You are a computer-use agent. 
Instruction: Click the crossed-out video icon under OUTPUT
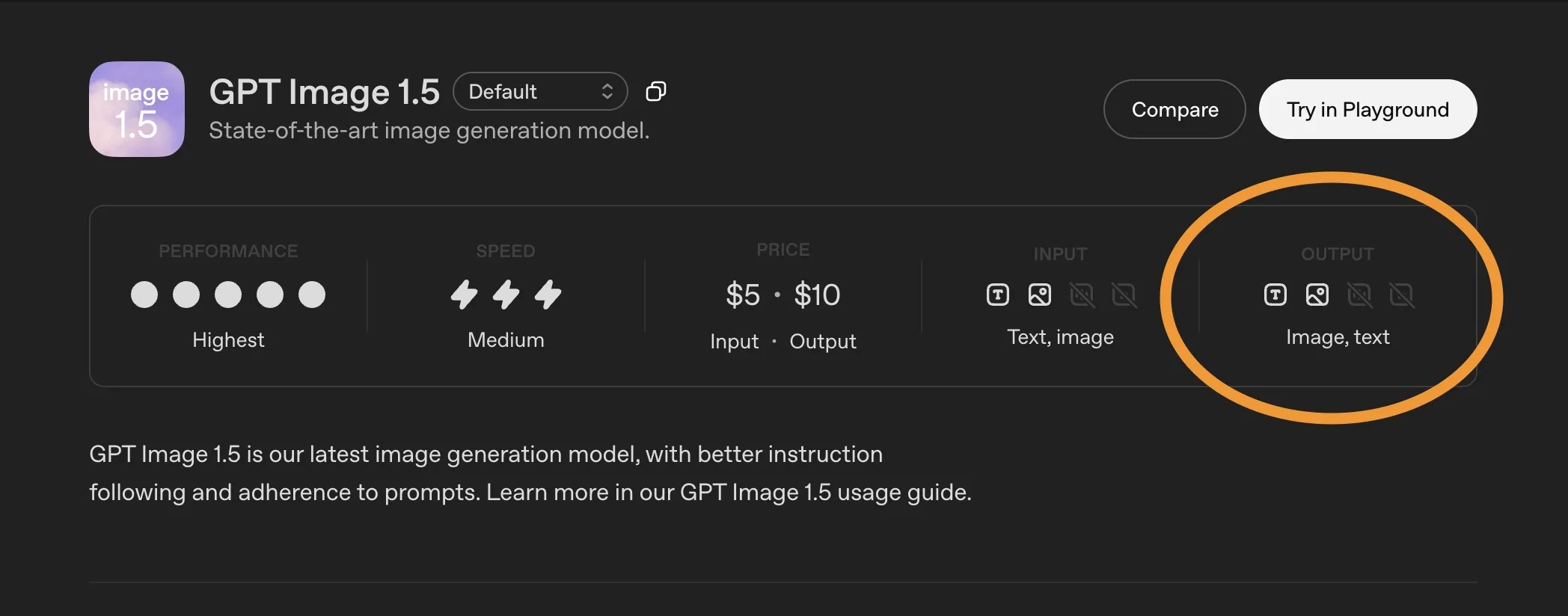click(1401, 295)
